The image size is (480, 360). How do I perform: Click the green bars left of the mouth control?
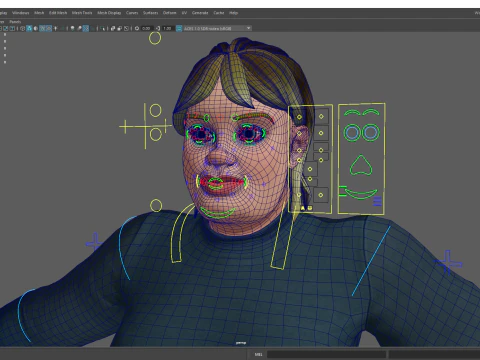[342, 191]
